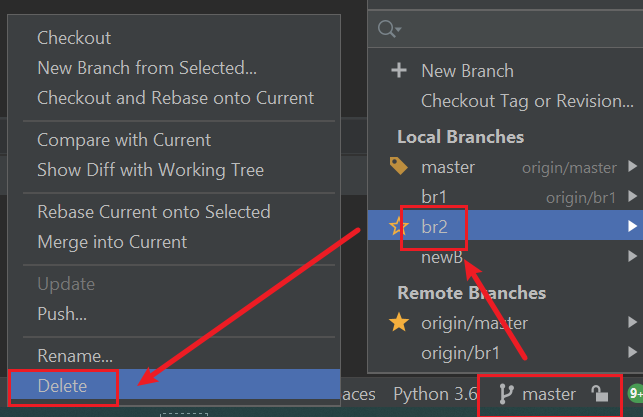Select the origin/master remote branch
The width and height of the screenshot is (643, 417).
coord(474,324)
